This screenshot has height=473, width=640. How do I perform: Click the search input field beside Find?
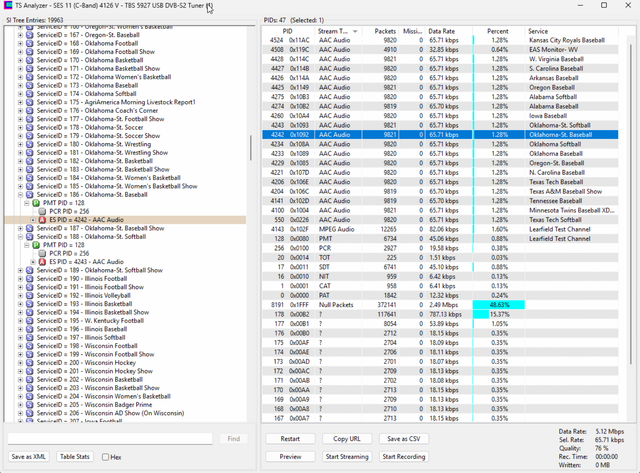[110, 439]
